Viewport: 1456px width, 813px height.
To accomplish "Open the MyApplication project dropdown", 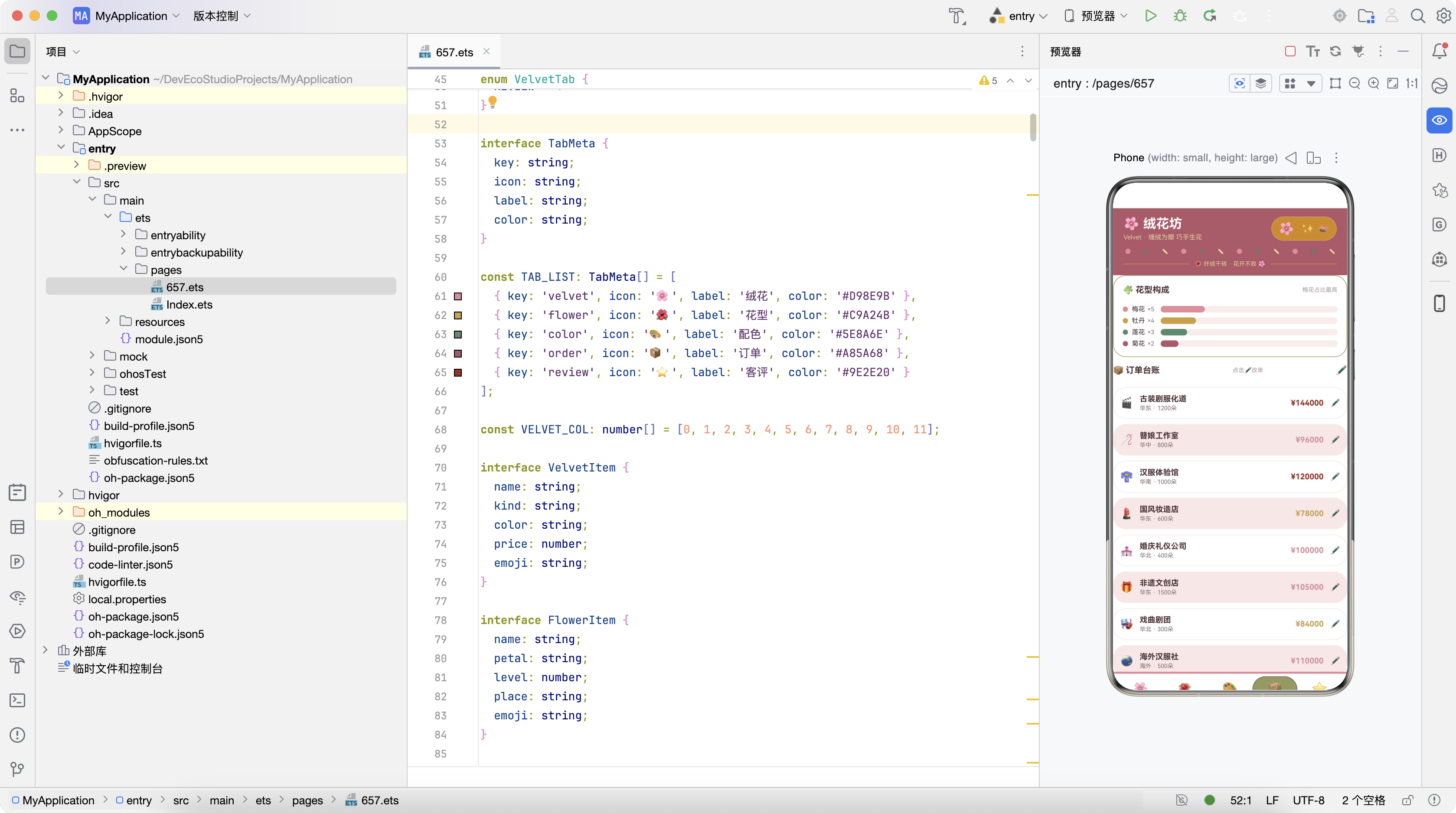I will [126, 16].
